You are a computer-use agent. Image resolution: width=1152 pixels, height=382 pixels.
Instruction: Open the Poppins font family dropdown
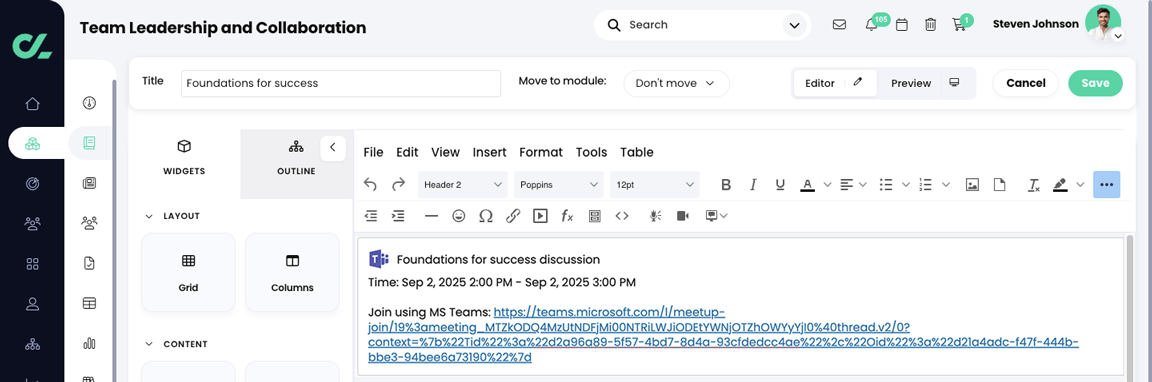(x=558, y=184)
